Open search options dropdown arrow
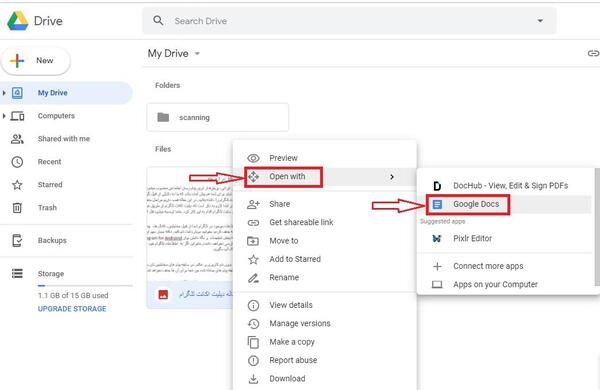Viewport: 600px width, 390px height. (540, 21)
